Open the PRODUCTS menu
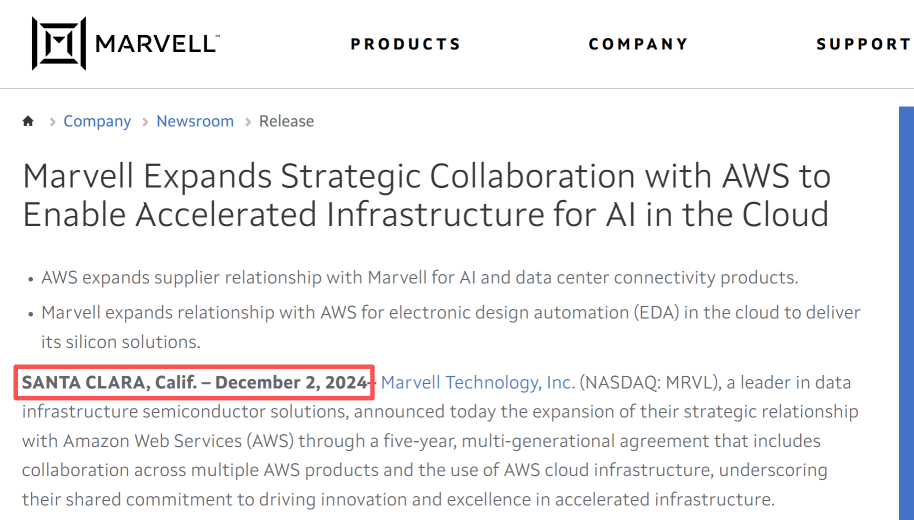 pyautogui.click(x=406, y=44)
